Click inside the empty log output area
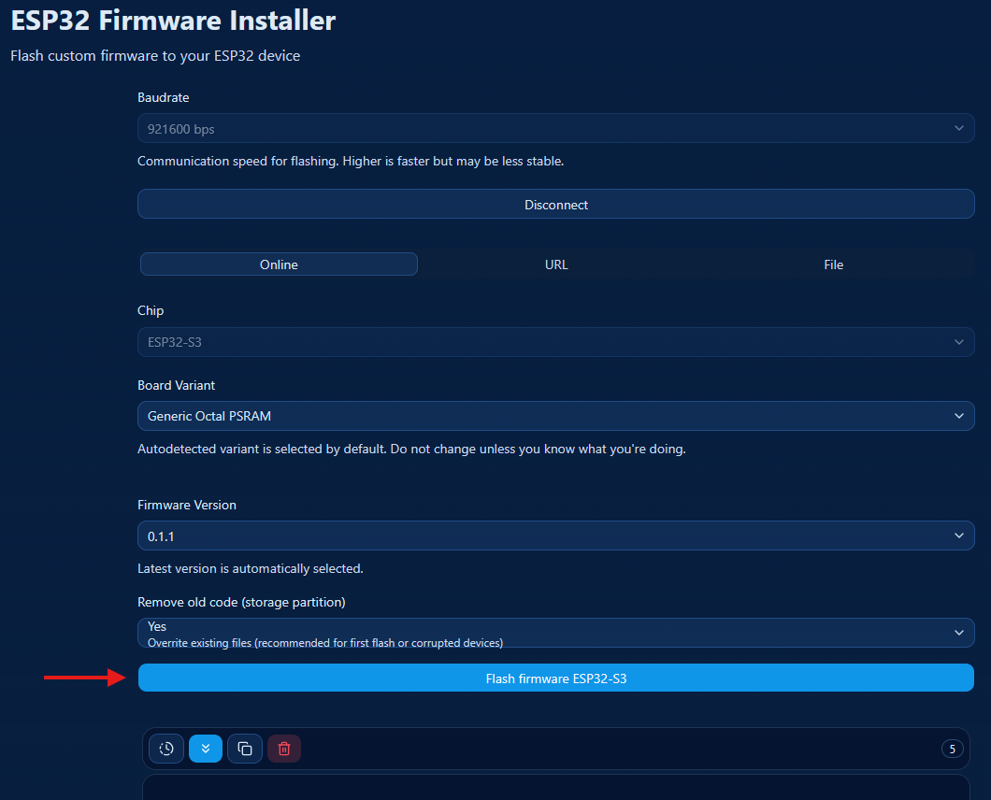The image size is (991, 800). (x=556, y=788)
